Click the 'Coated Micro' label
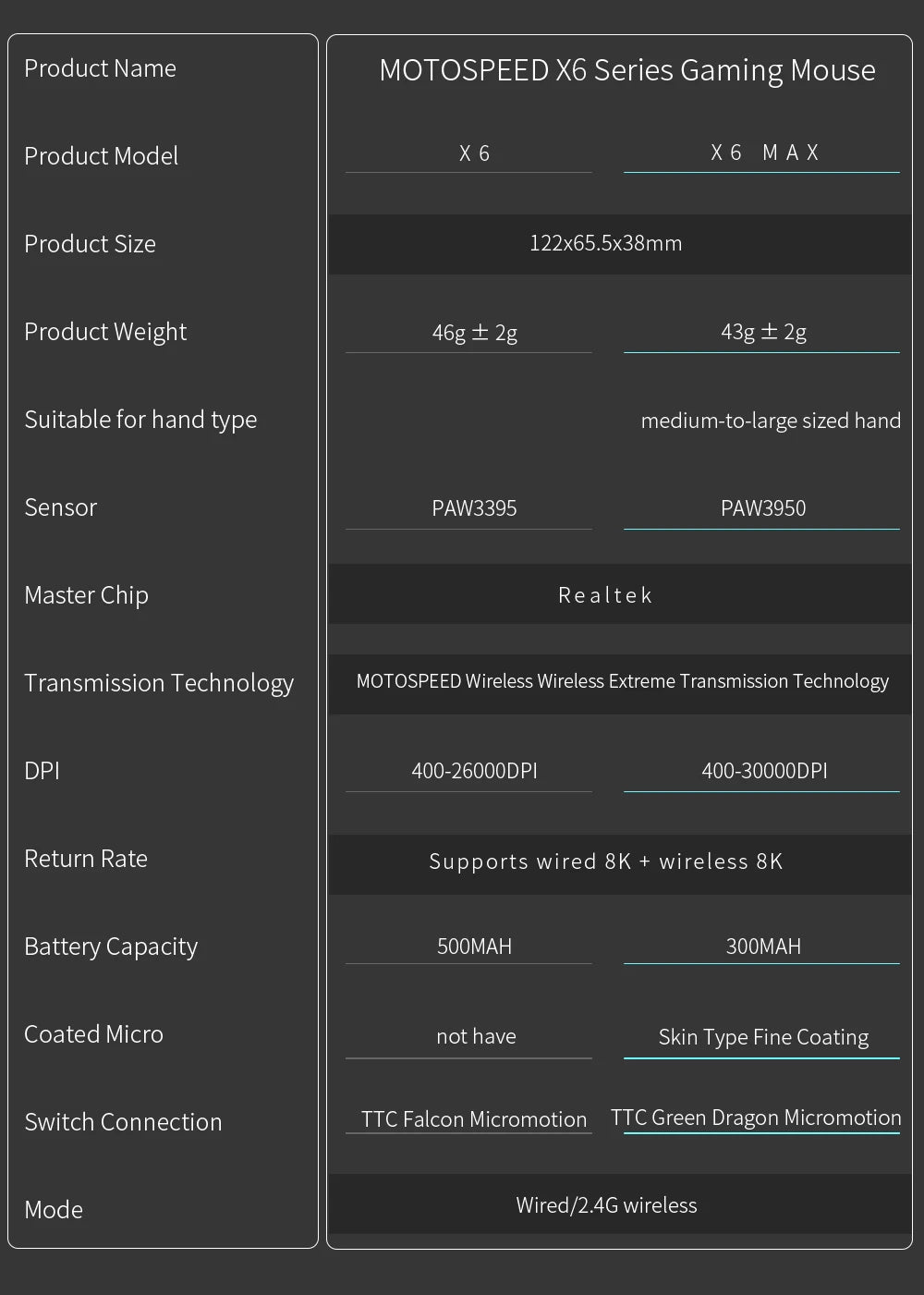The width and height of the screenshot is (924, 1295). click(x=93, y=1034)
